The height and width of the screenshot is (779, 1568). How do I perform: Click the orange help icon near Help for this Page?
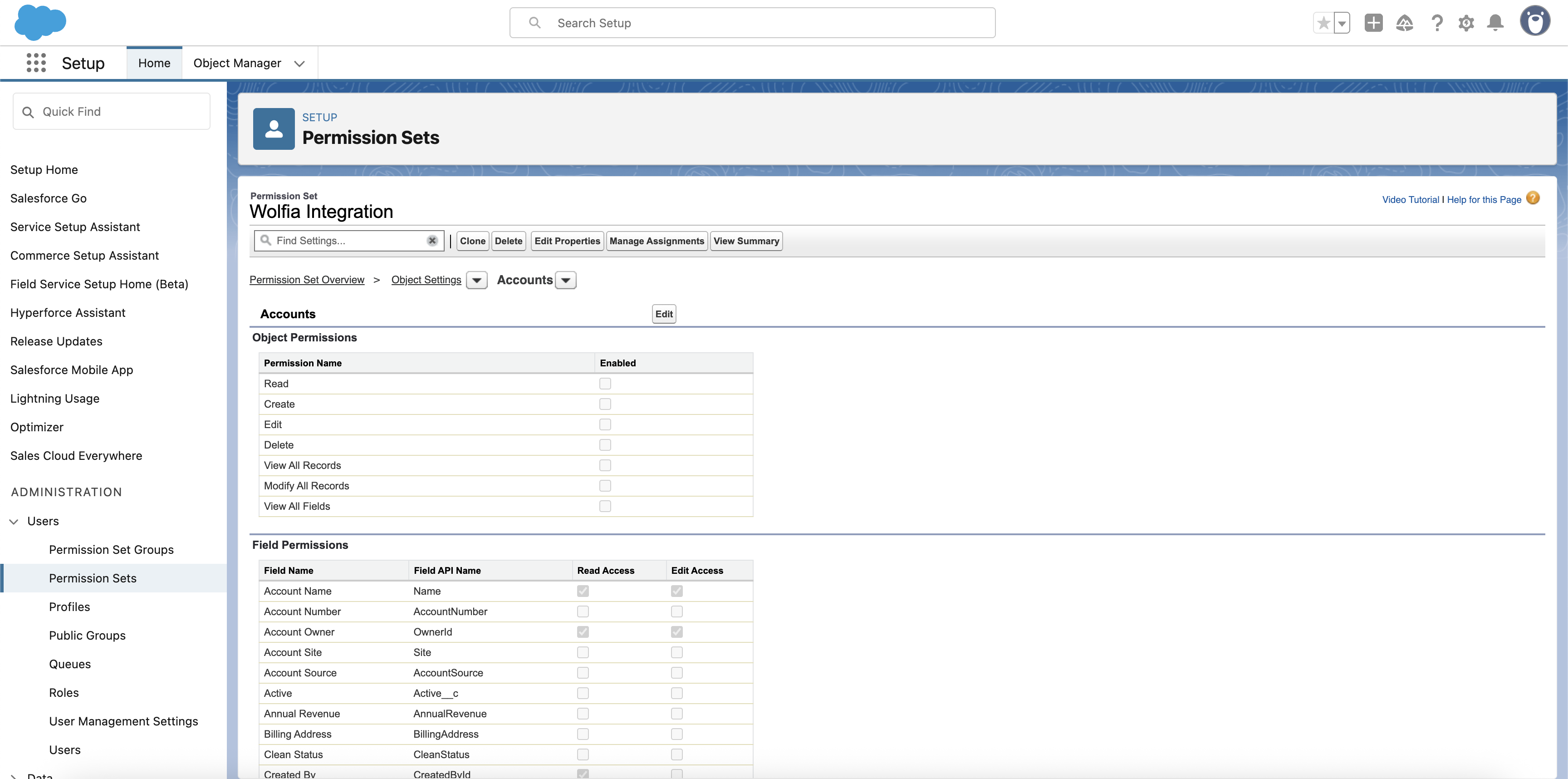[x=1534, y=198]
